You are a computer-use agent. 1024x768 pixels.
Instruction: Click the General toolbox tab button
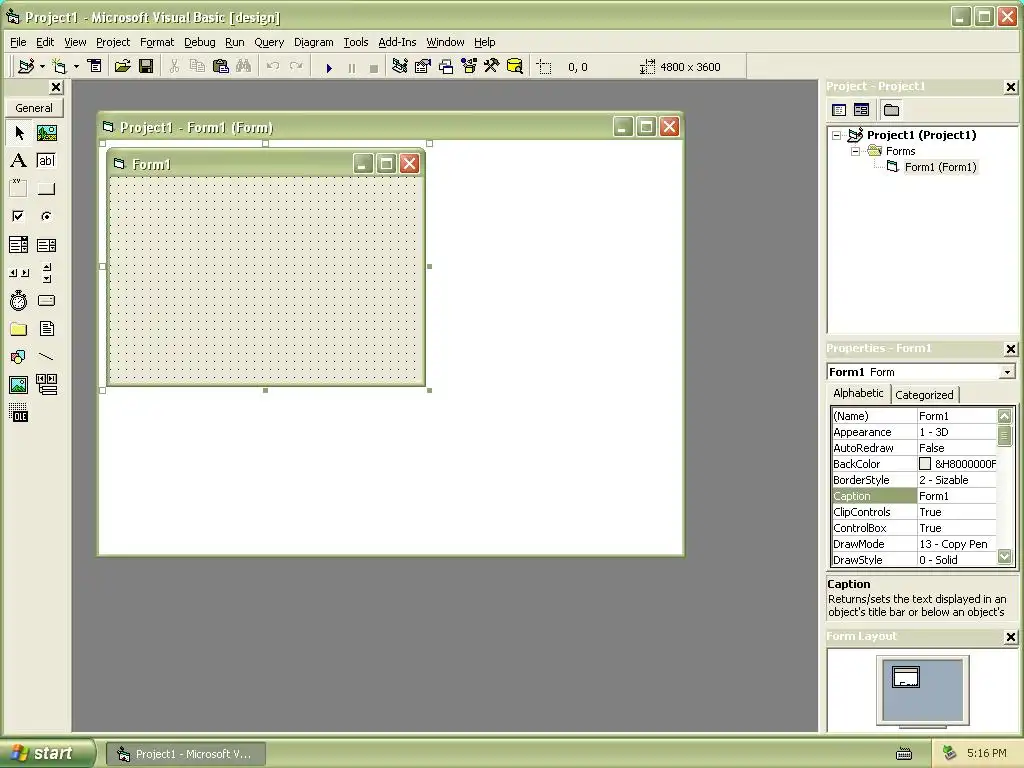pos(34,108)
